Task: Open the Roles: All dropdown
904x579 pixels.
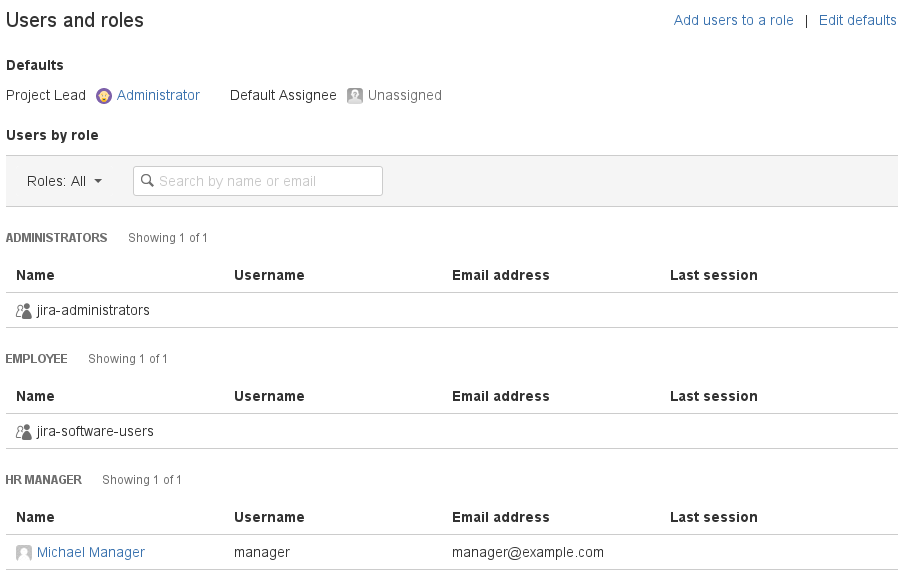Action: [x=64, y=181]
